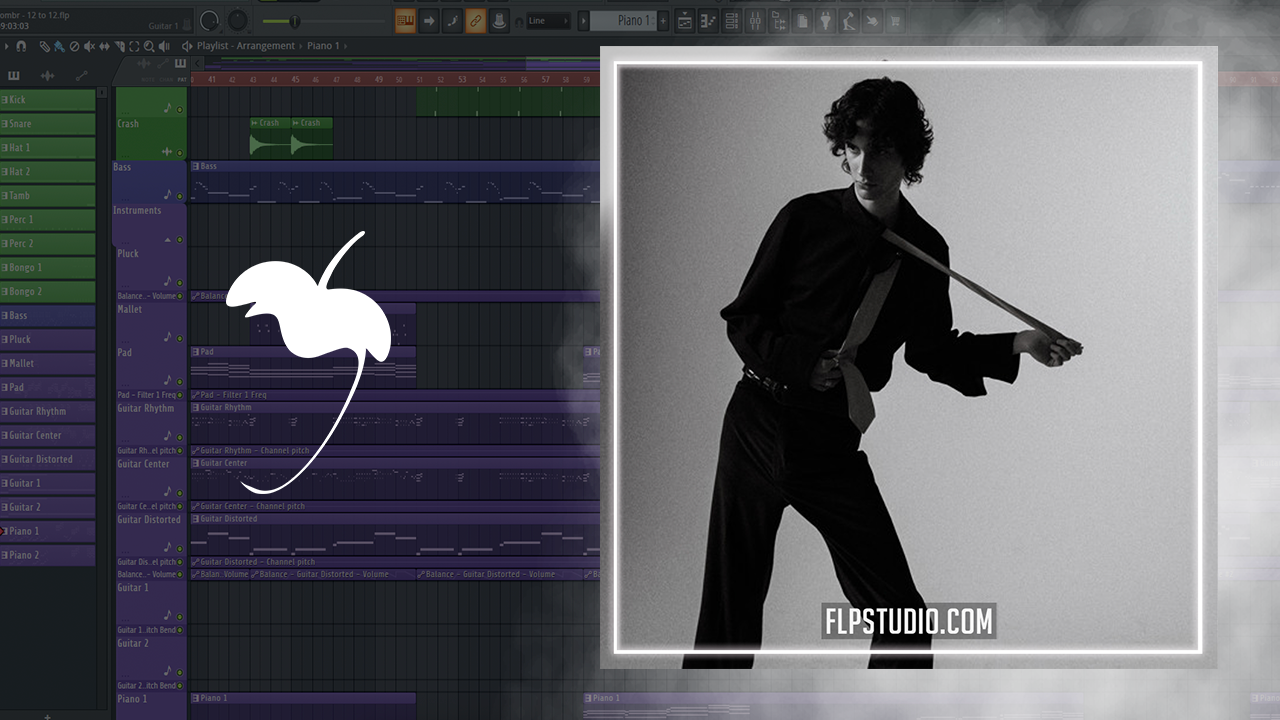Toggle the link to controller button
Viewport: 1280px width, 720px height.
(x=476, y=21)
